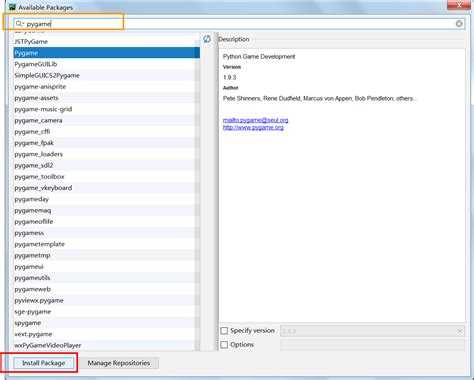Select pygametmp package
Screen dimensions: 474x380
(x=107, y=255)
